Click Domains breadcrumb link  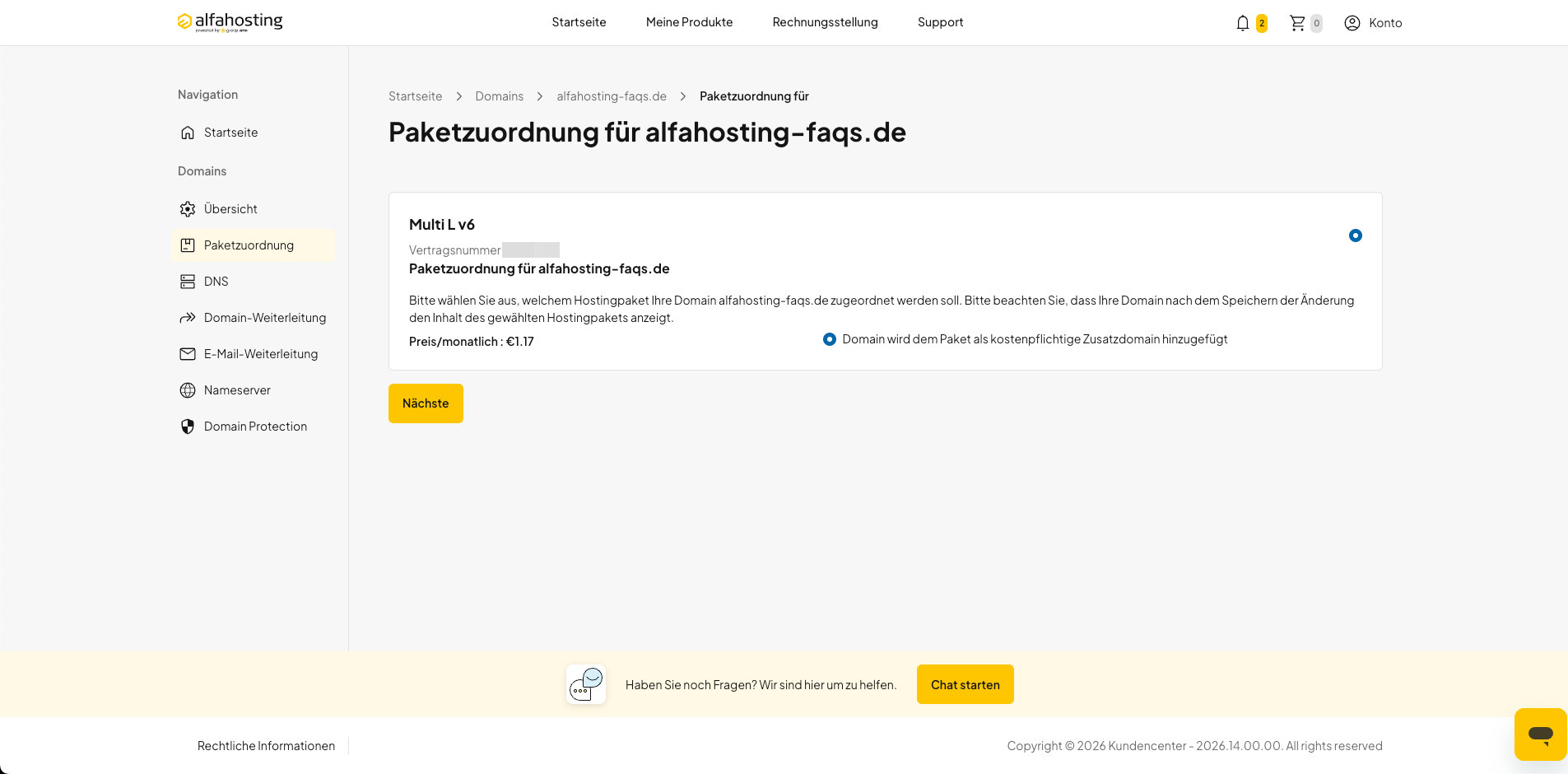499,96
